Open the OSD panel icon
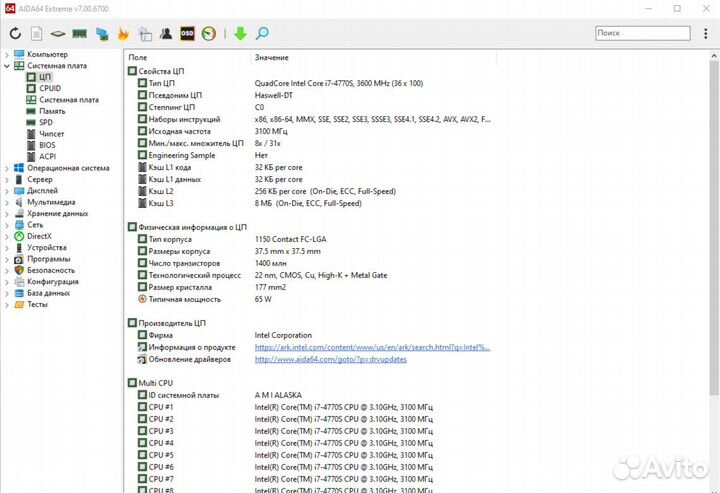720x493 pixels. pyautogui.click(x=187, y=34)
